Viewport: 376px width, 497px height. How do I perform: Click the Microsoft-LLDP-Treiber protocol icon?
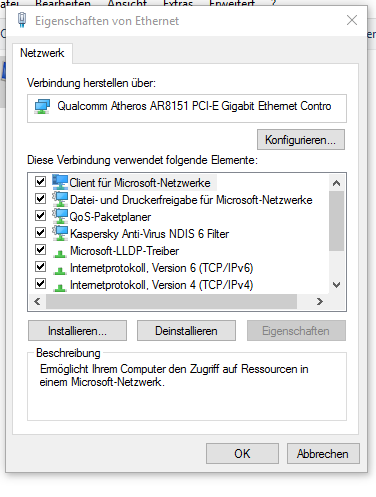point(60,254)
